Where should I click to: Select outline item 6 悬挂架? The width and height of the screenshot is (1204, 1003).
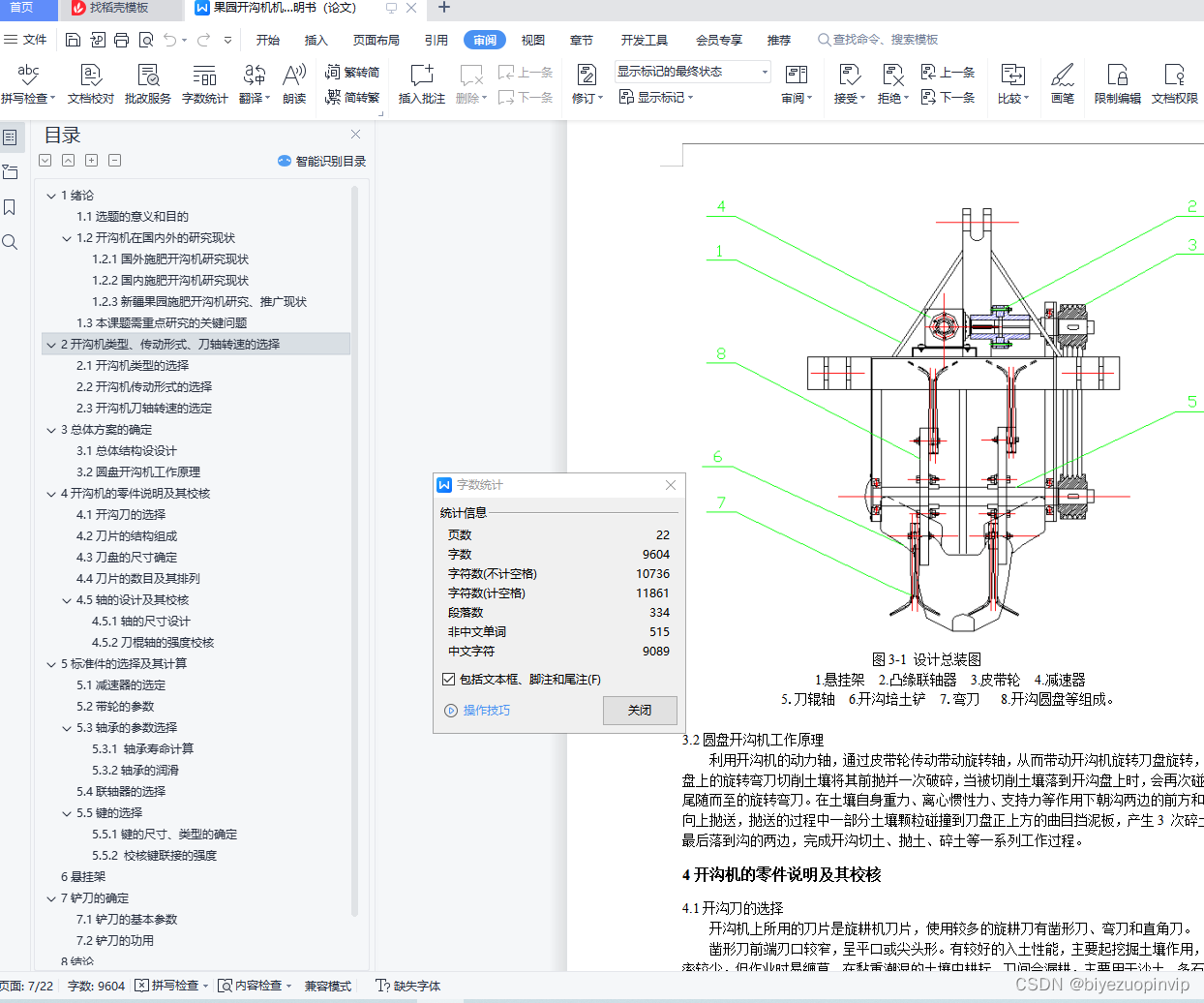[x=83, y=877]
